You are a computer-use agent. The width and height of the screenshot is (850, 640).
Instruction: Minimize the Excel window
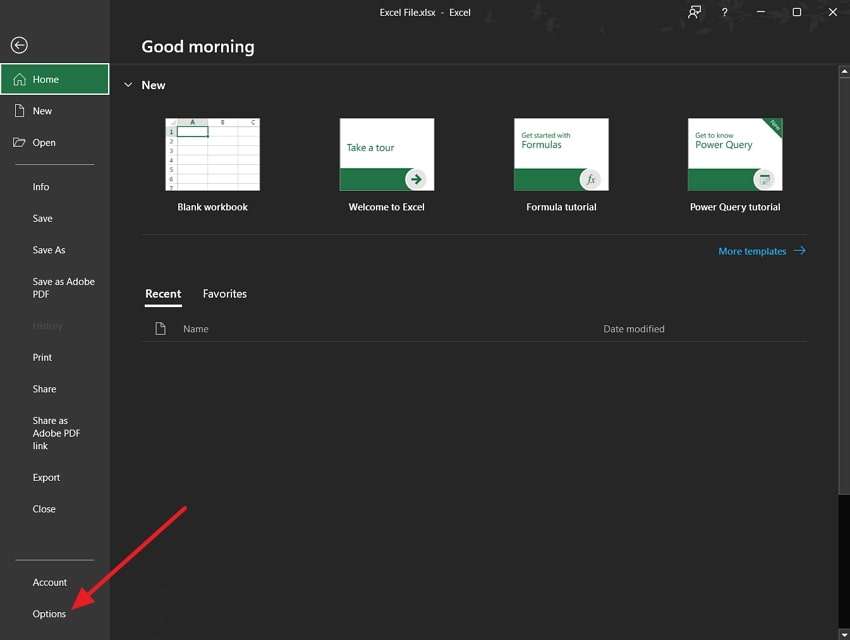(x=761, y=12)
